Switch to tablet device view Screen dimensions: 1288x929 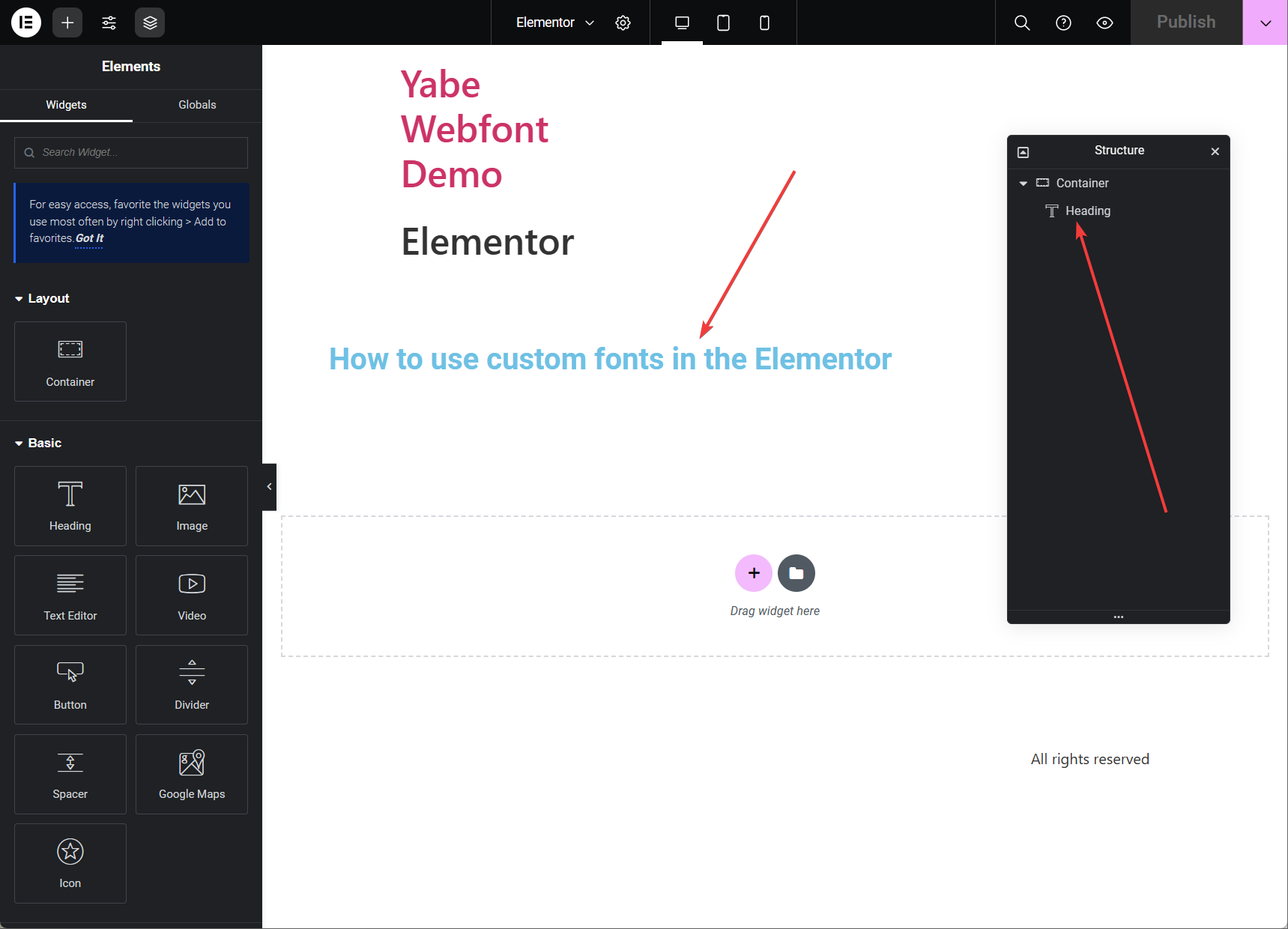(x=723, y=22)
